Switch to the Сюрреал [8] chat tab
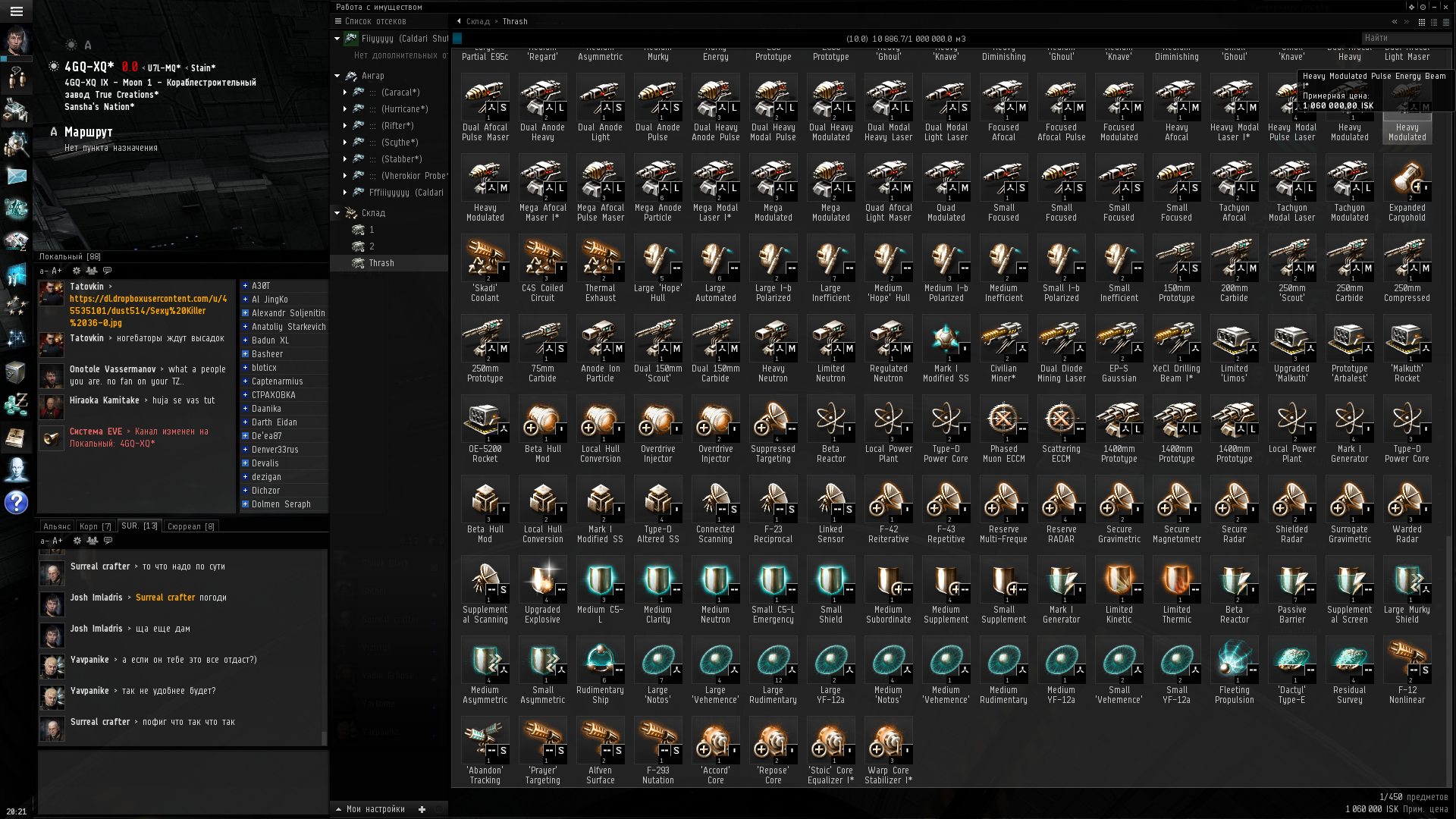Viewport: 1456px width, 819px height. click(x=191, y=526)
